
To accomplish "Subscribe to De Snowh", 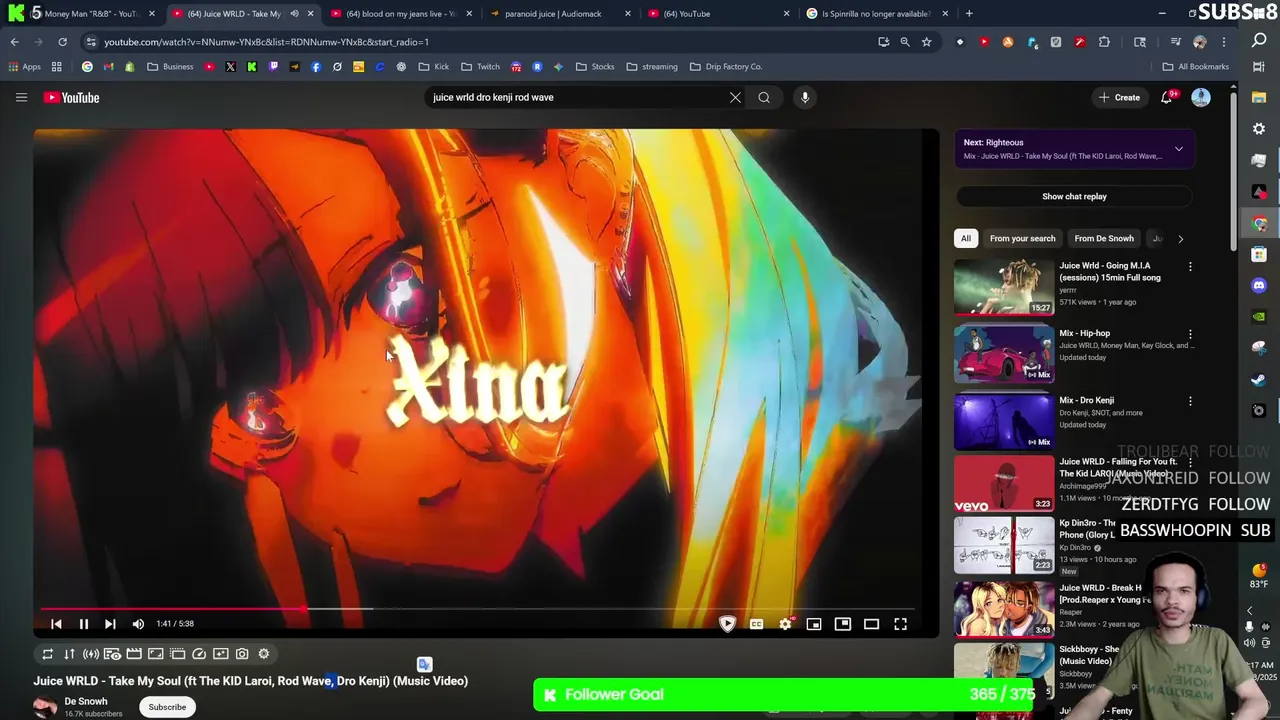I will [167, 707].
